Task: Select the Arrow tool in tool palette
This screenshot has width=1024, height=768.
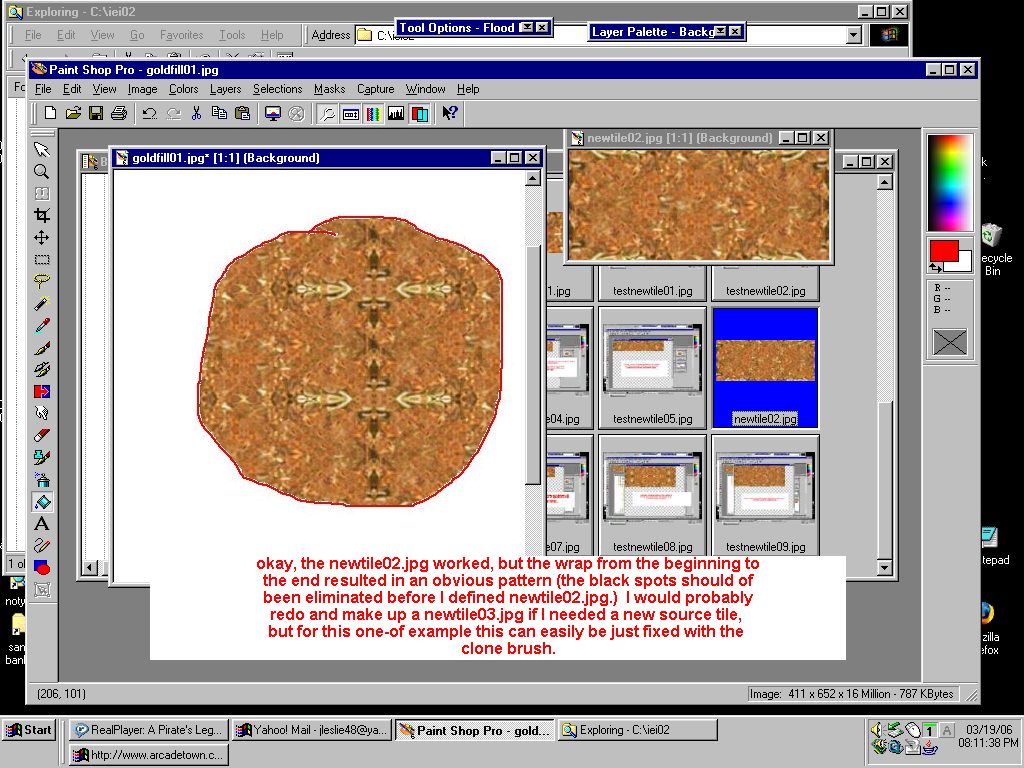Action: pyautogui.click(x=42, y=150)
